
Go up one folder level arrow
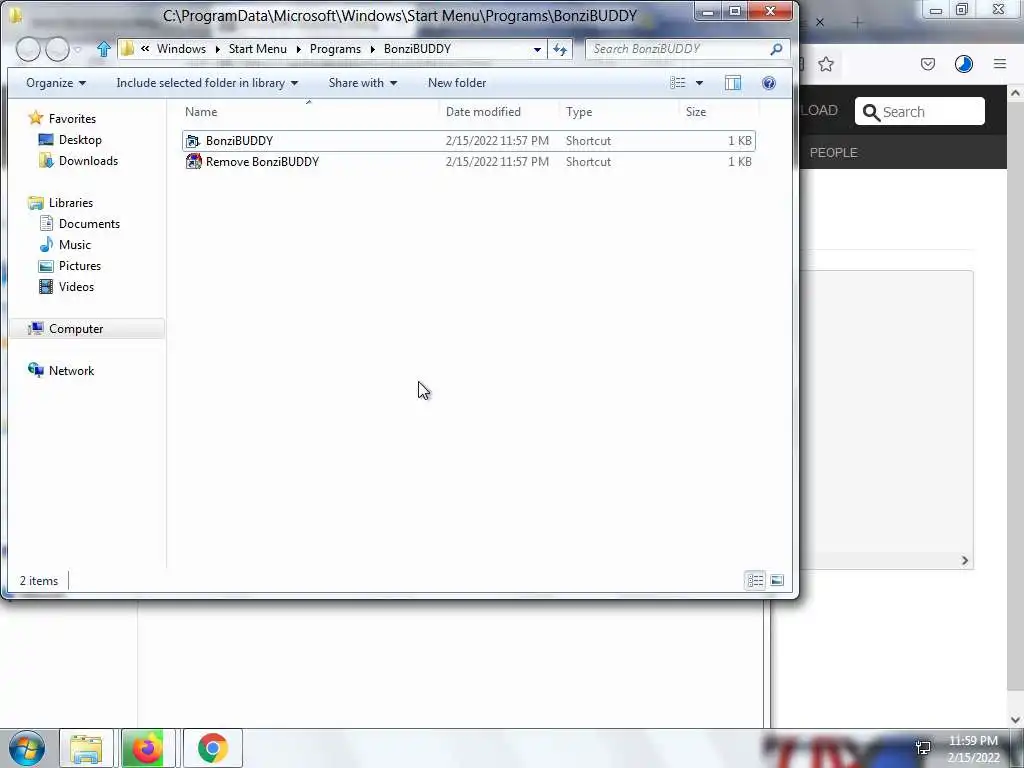(x=103, y=49)
